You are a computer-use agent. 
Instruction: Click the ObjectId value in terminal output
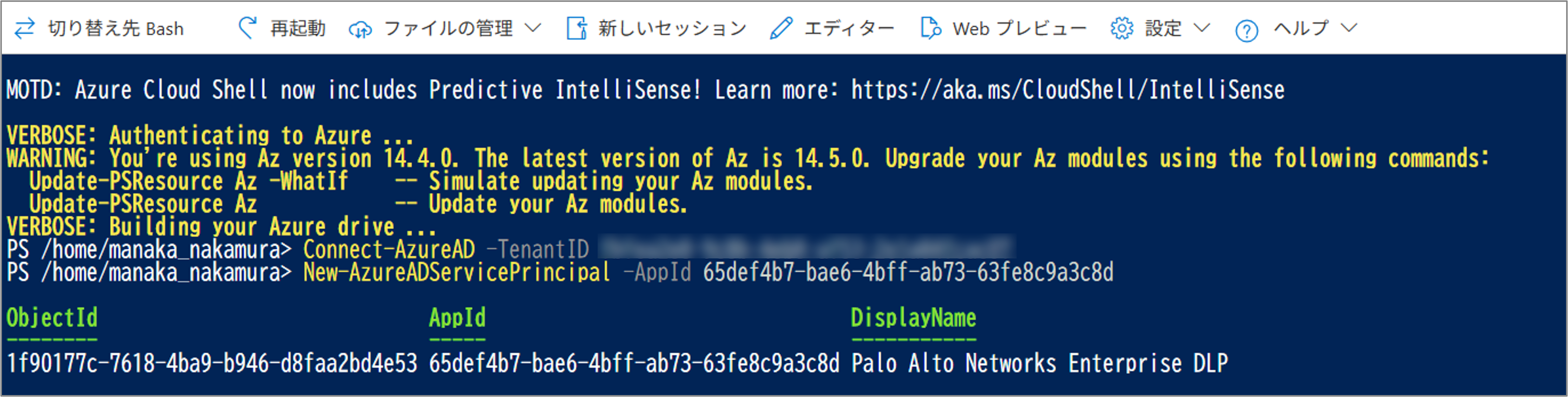tap(212, 364)
